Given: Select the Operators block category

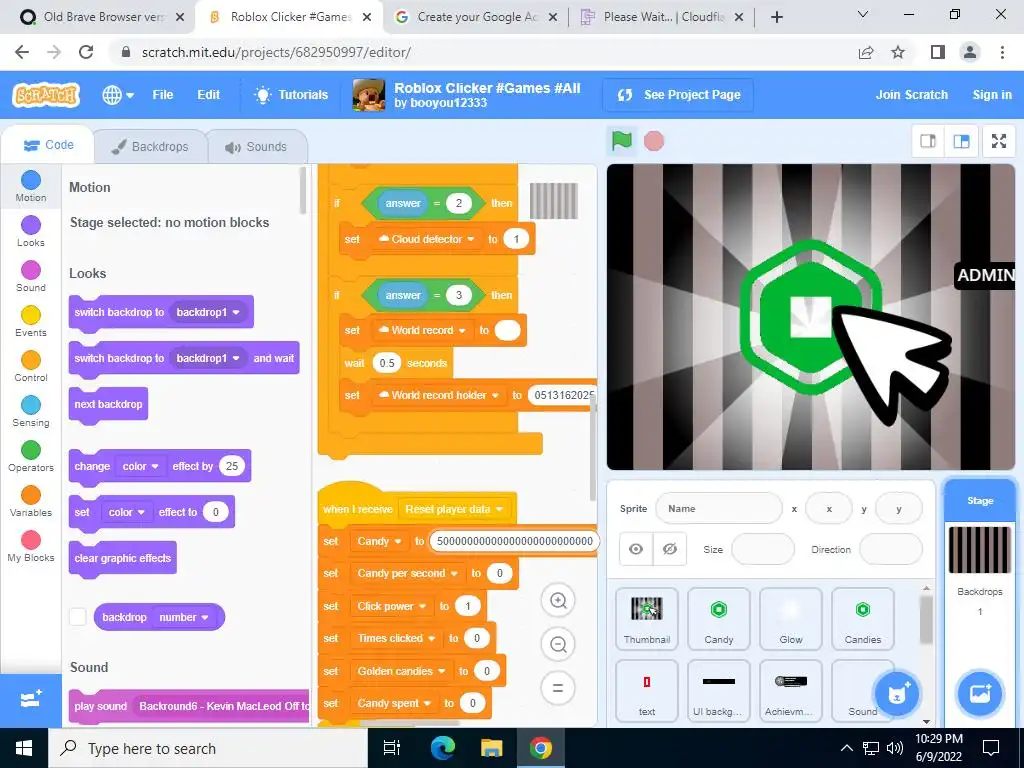Looking at the screenshot, I should click(31, 456).
